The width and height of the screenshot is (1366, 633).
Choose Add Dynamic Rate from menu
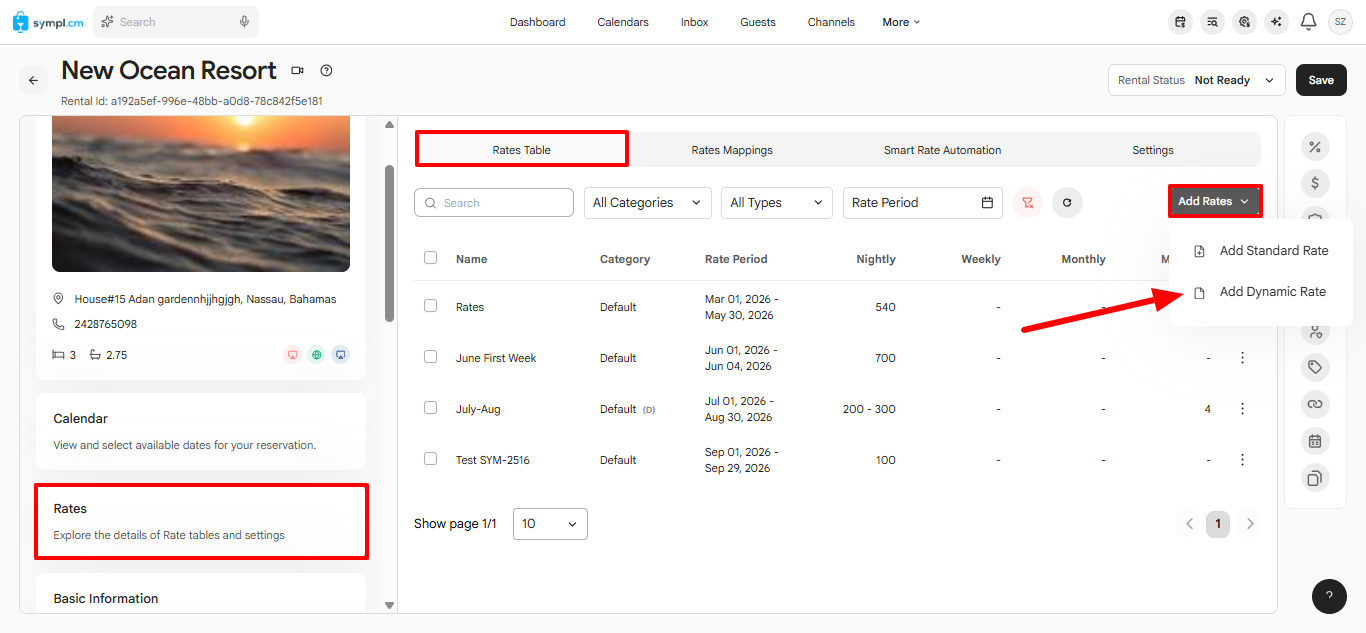[x=1261, y=292]
